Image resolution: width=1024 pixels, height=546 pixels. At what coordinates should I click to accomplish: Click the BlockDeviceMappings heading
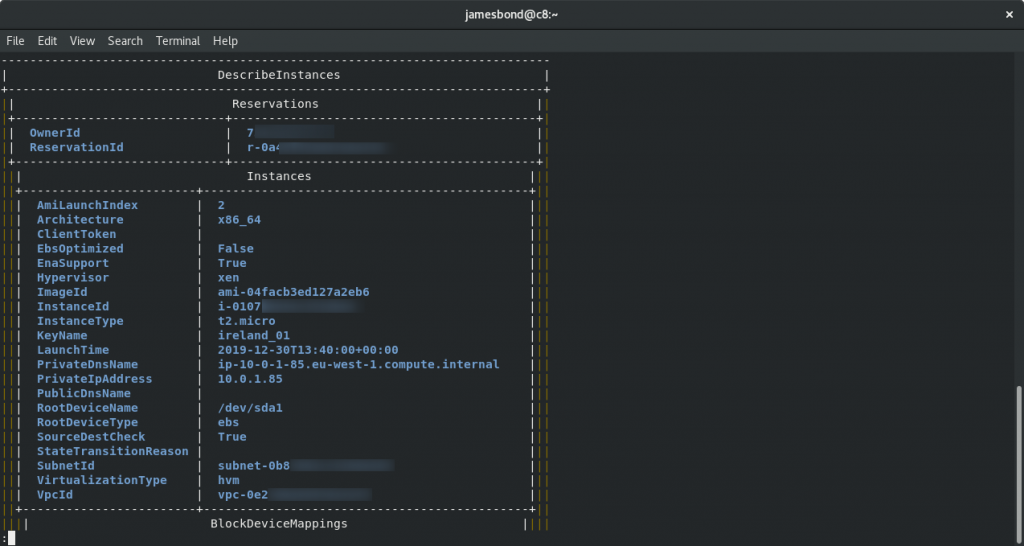[x=279, y=524]
